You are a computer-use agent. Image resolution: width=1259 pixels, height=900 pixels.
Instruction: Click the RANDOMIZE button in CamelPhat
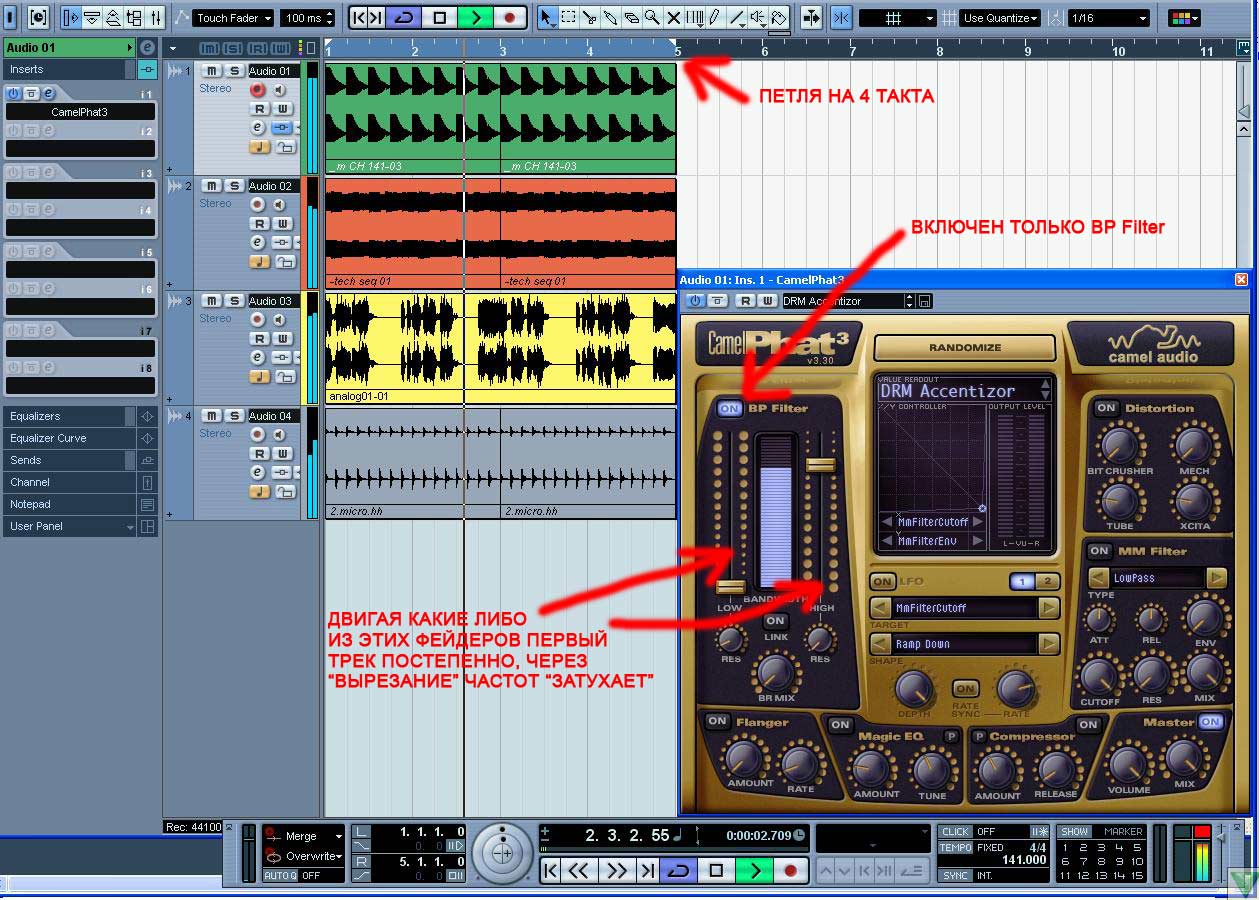(x=965, y=347)
